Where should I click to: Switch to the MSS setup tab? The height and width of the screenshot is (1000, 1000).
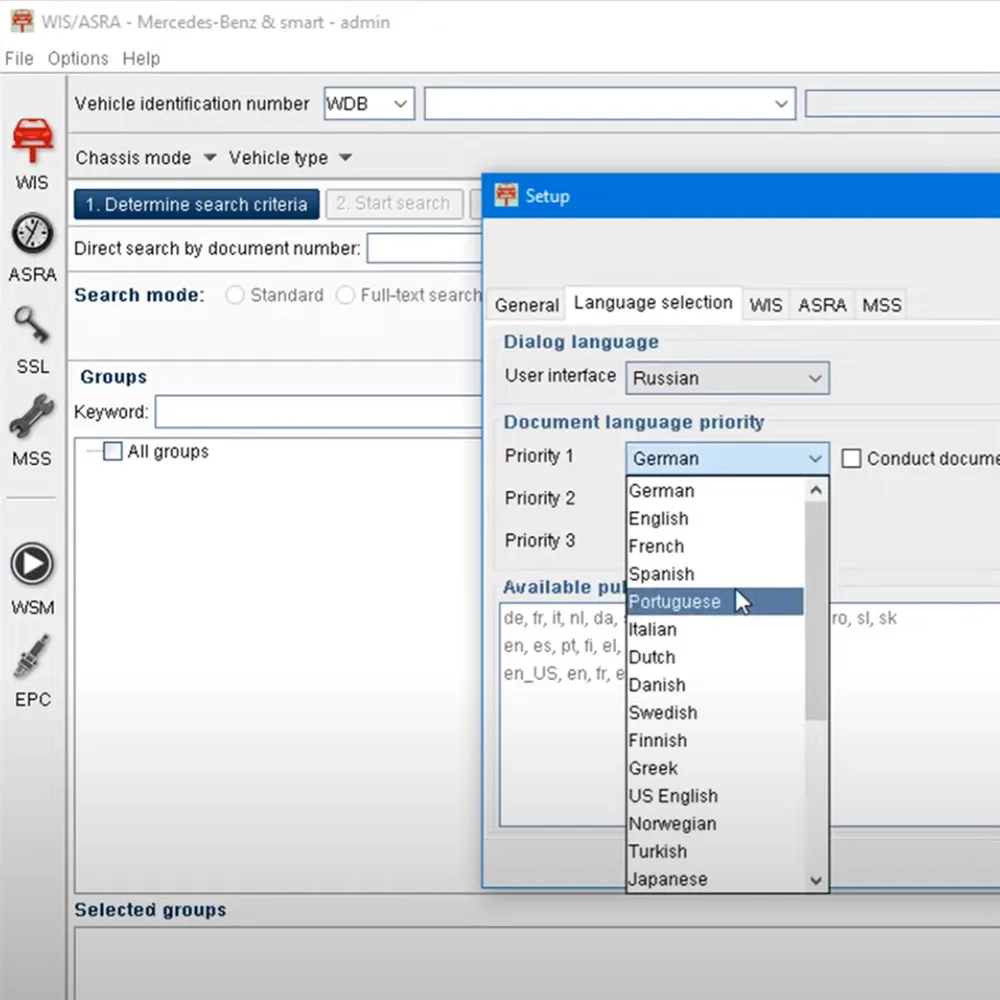[x=881, y=305]
